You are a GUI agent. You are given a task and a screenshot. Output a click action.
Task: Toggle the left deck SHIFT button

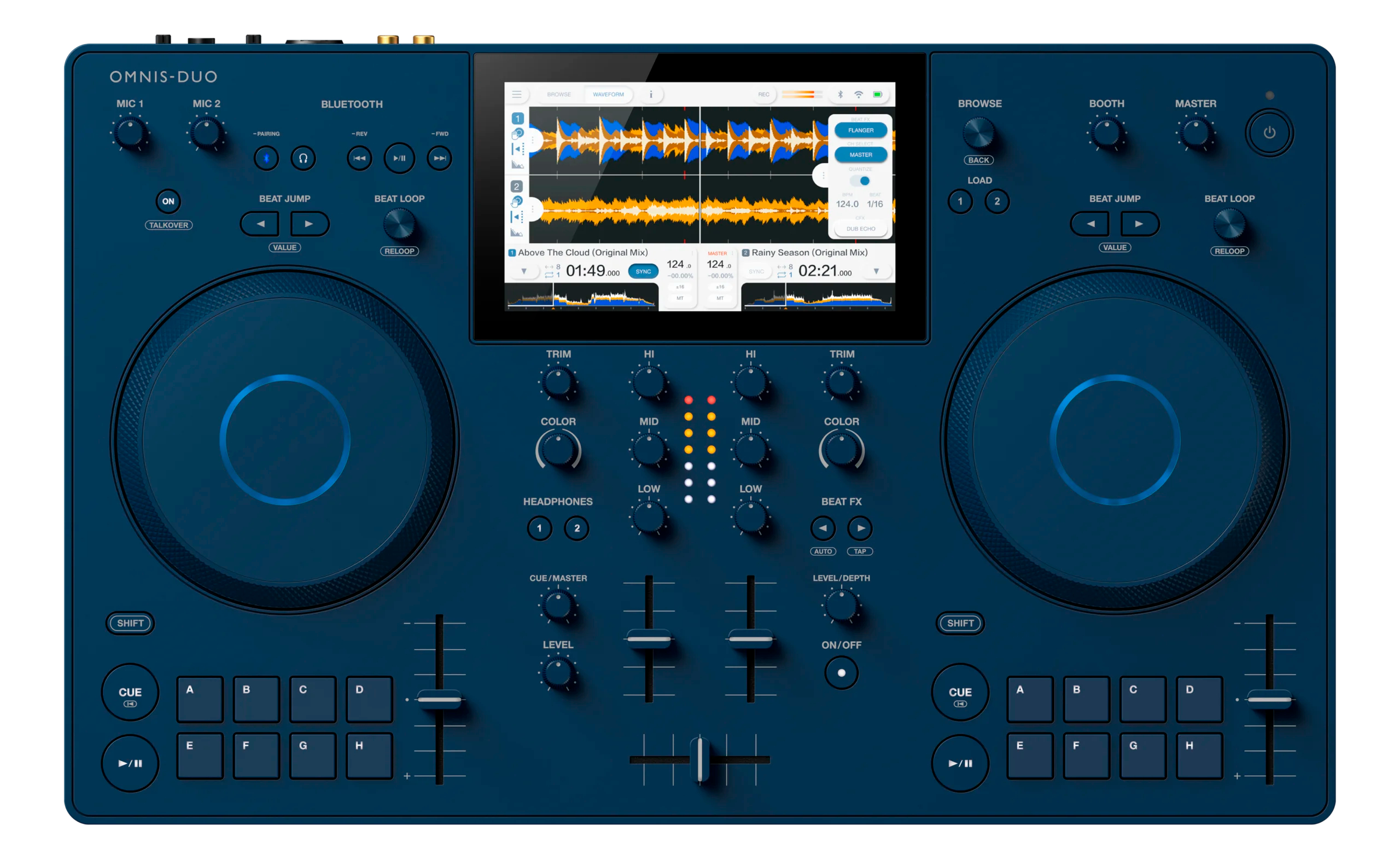pos(130,623)
